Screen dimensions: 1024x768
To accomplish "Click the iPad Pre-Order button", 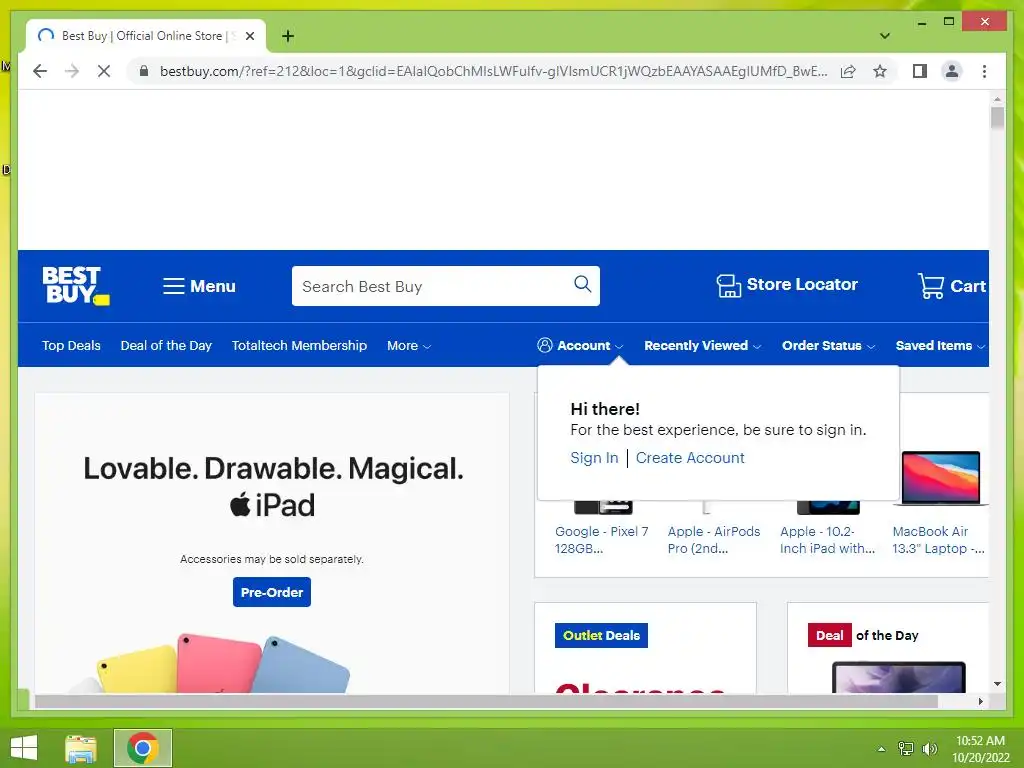I will [272, 592].
